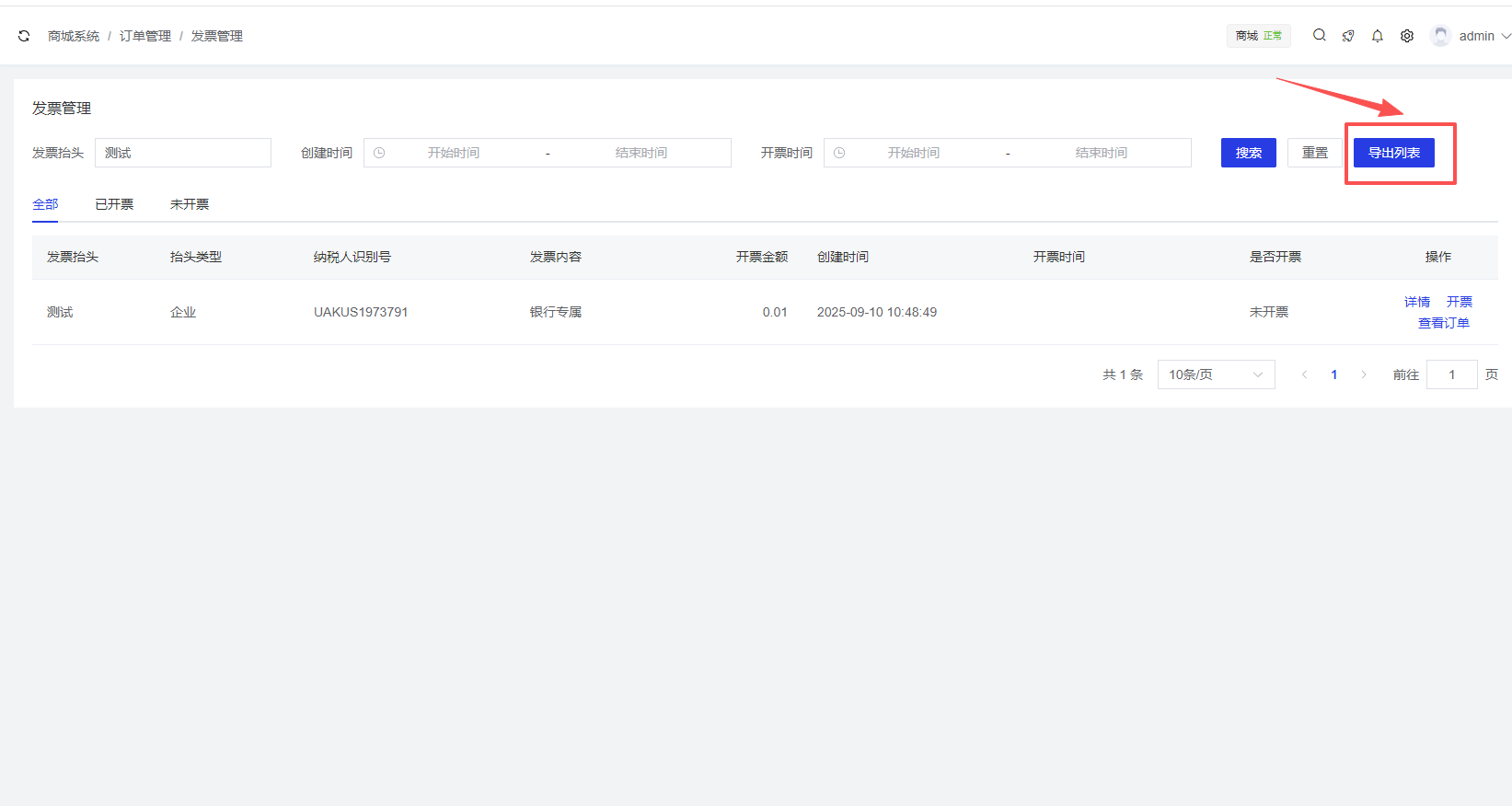Click the 搜索 button
The image size is (1512, 806).
coord(1248,153)
